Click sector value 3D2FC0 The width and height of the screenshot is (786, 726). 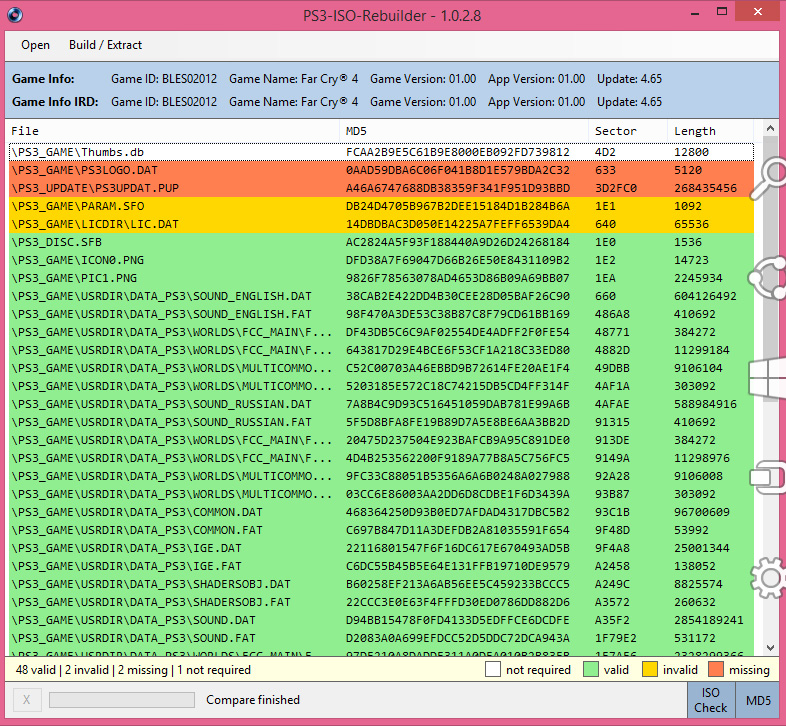click(616, 188)
